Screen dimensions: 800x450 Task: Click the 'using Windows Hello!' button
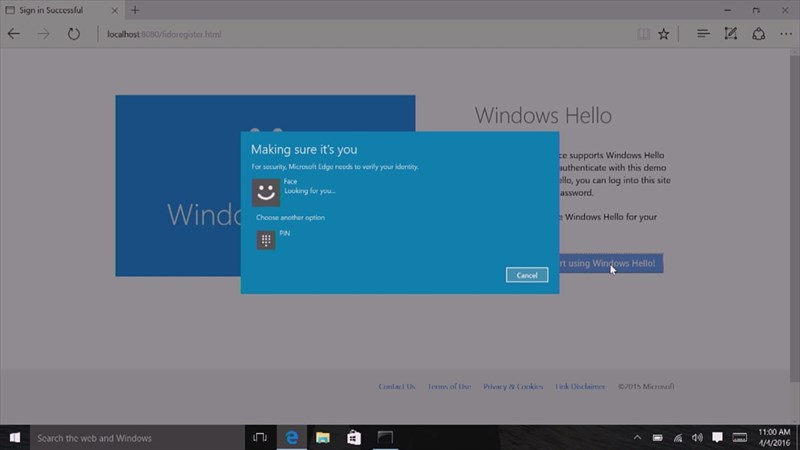pos(611,263)
